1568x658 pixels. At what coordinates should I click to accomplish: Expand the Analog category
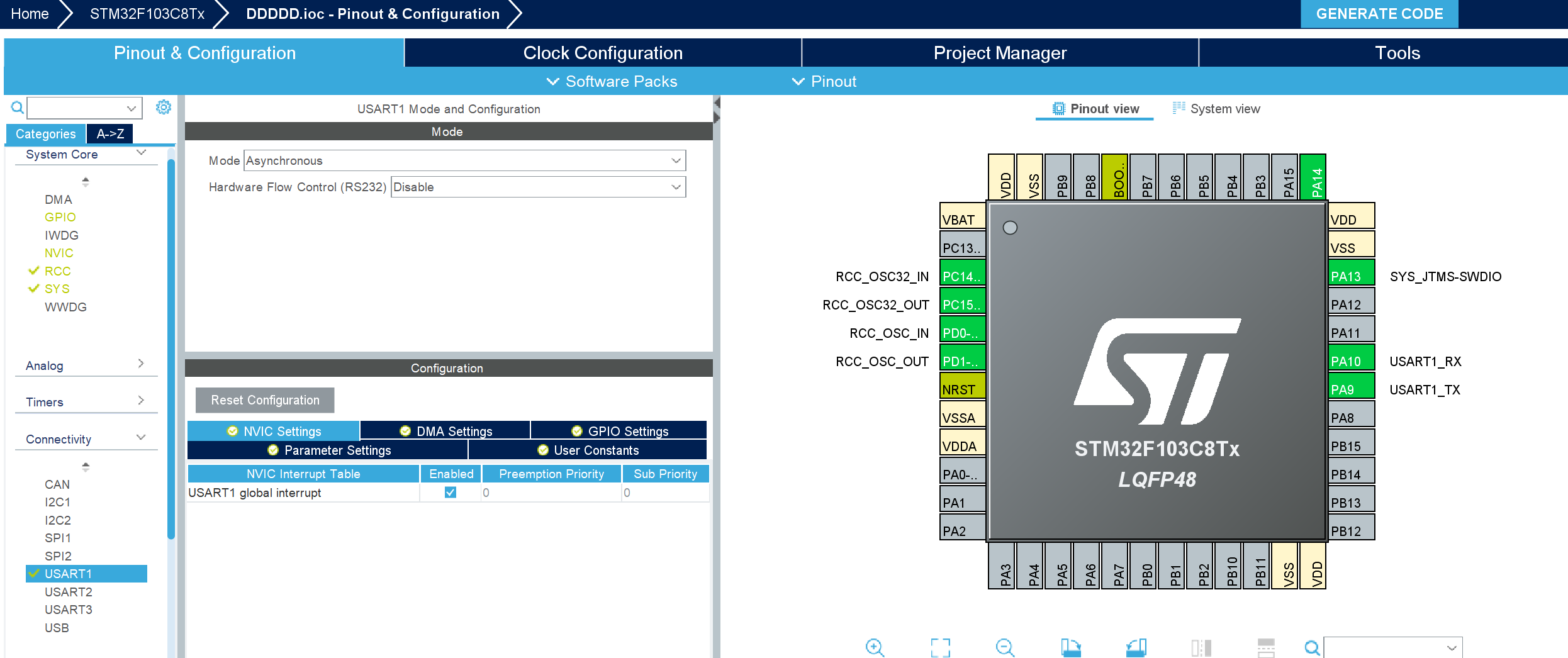tap(141, 364)
